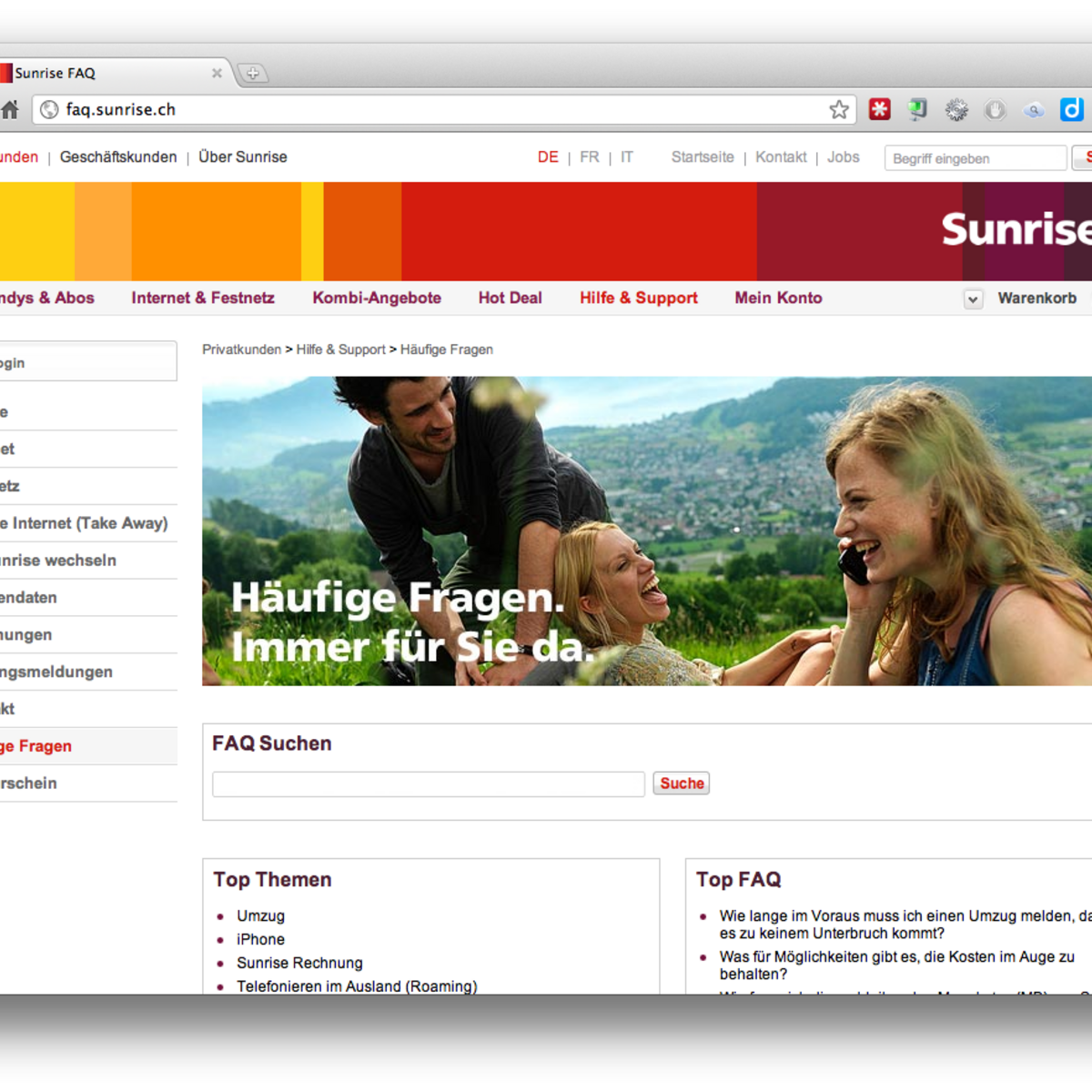Click the gear extension icon

click(956, 110)
